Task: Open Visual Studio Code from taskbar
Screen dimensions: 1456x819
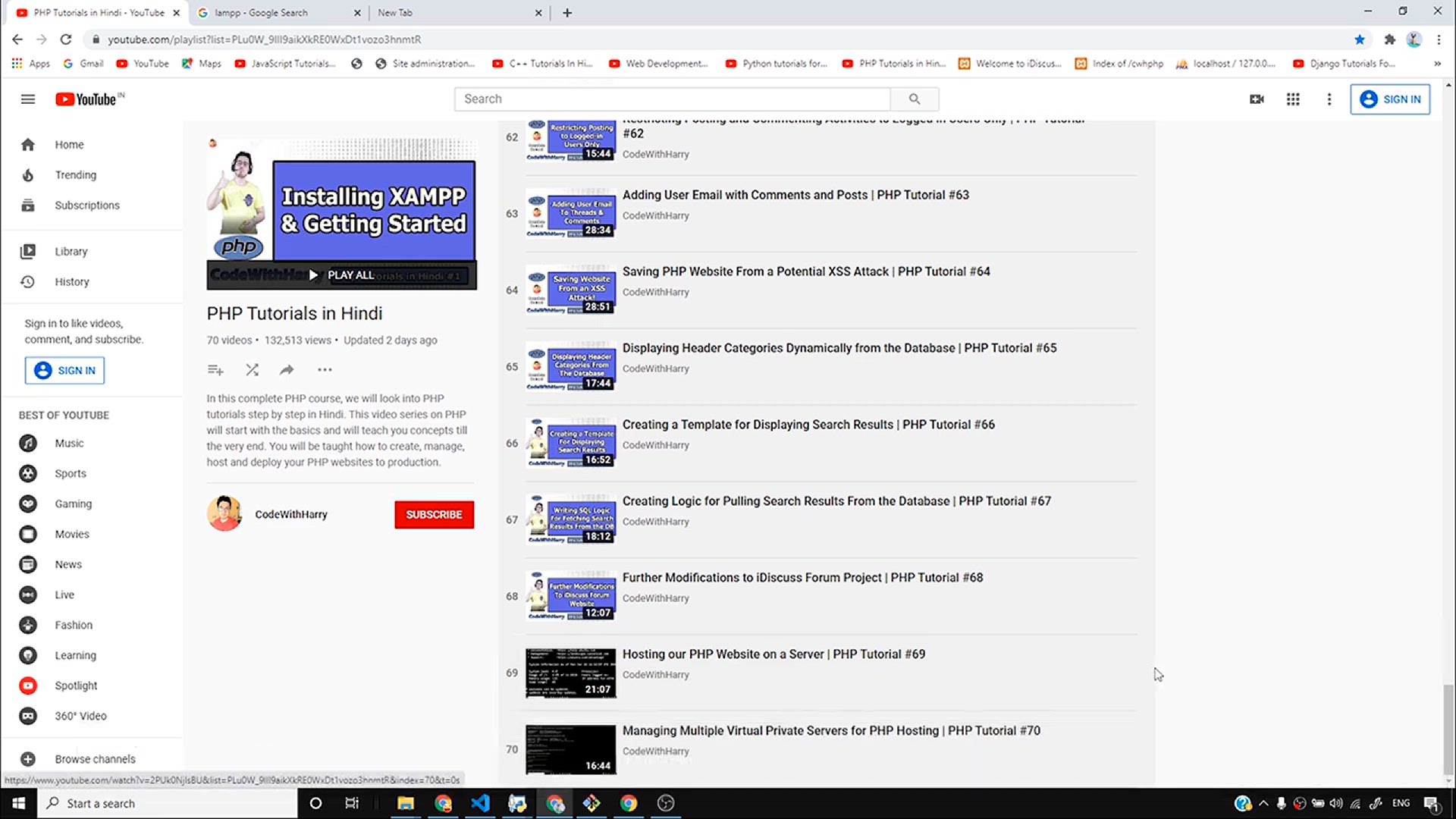Action: coord(480,803)
